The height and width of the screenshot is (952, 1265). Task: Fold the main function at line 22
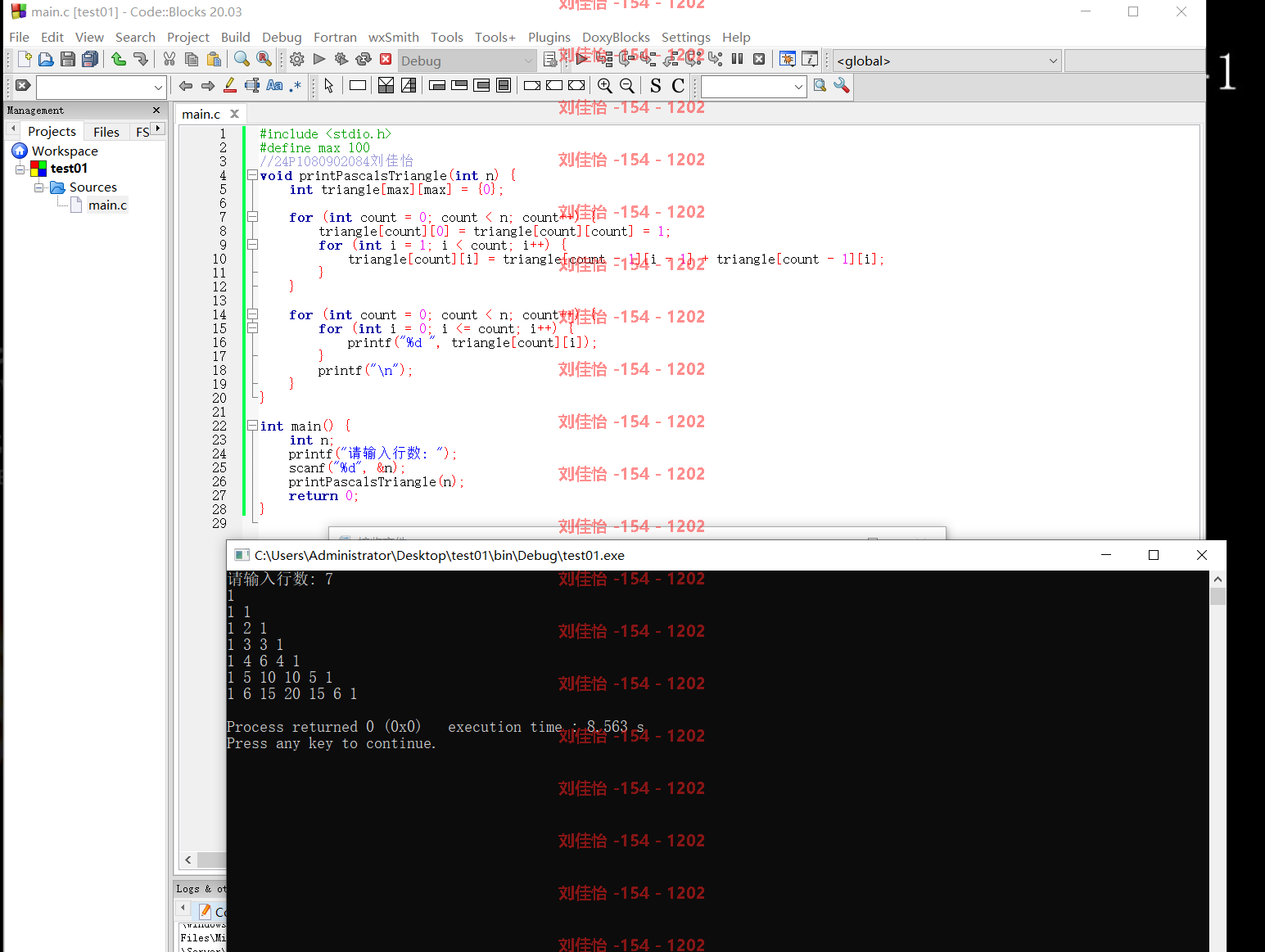coord(253,426)
